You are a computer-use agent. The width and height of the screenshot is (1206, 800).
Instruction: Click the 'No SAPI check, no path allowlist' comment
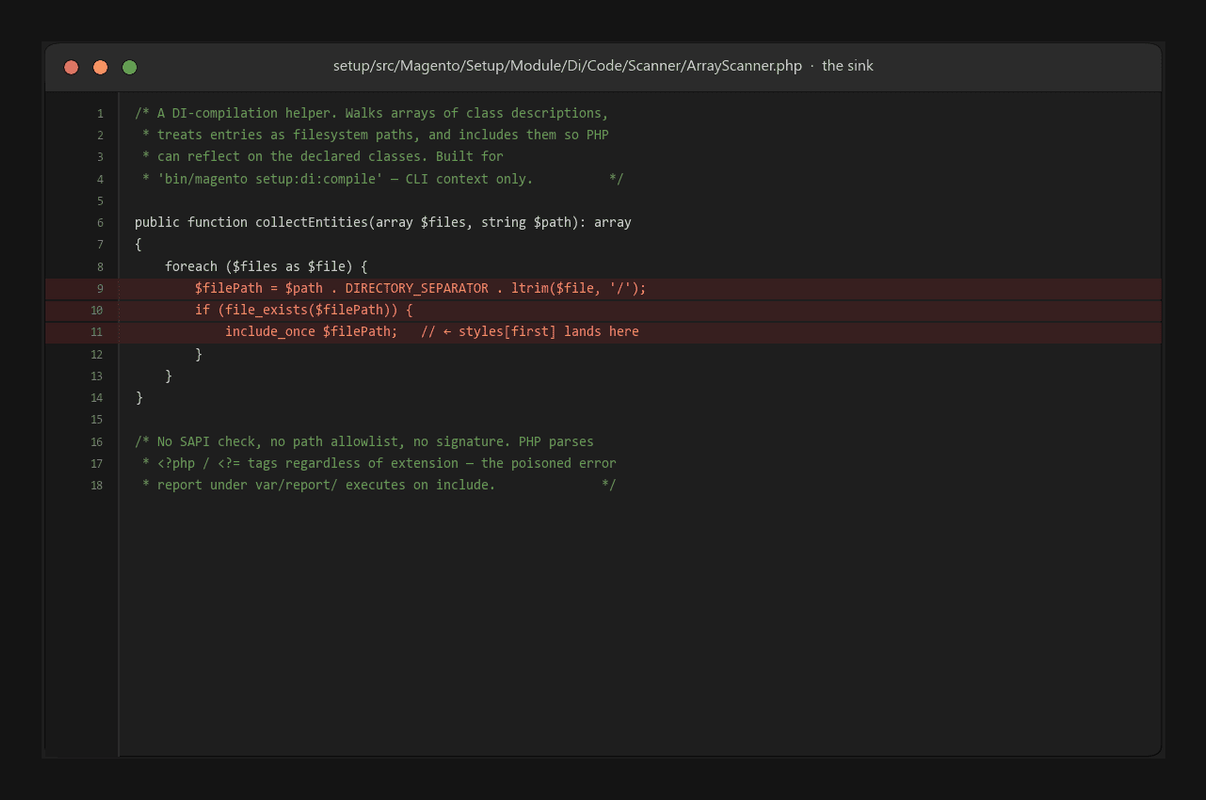point(364,441)
